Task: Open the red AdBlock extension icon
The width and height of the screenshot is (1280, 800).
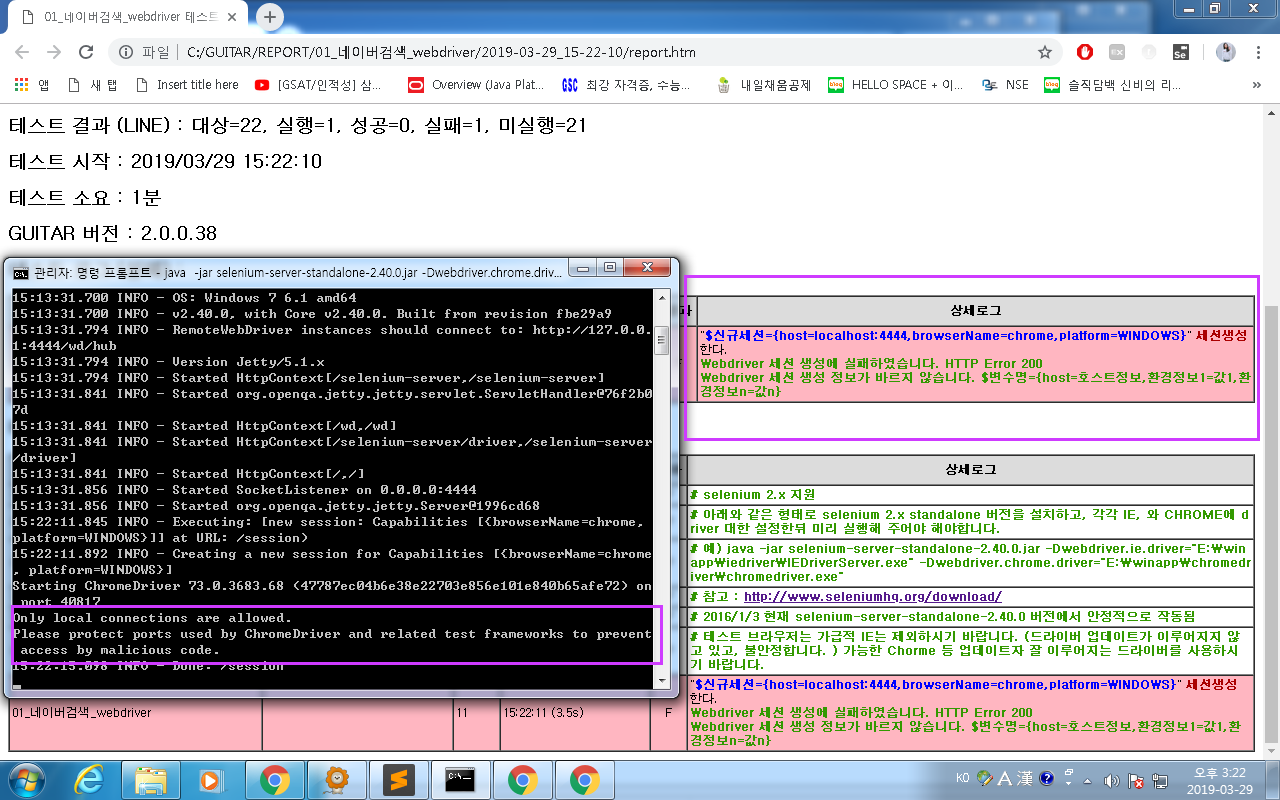Action: pos(1085,51)
